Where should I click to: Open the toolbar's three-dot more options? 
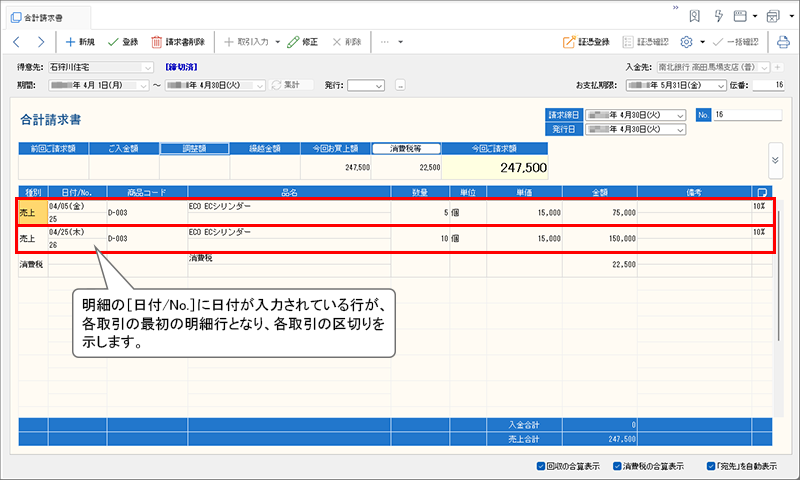click(385, 42)
